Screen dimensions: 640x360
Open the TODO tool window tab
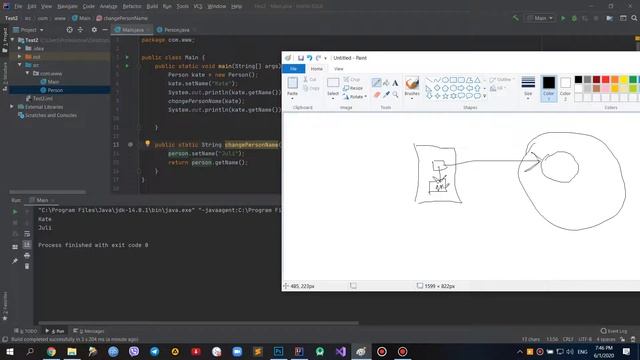pyautogui.click(x=25, y=331)
